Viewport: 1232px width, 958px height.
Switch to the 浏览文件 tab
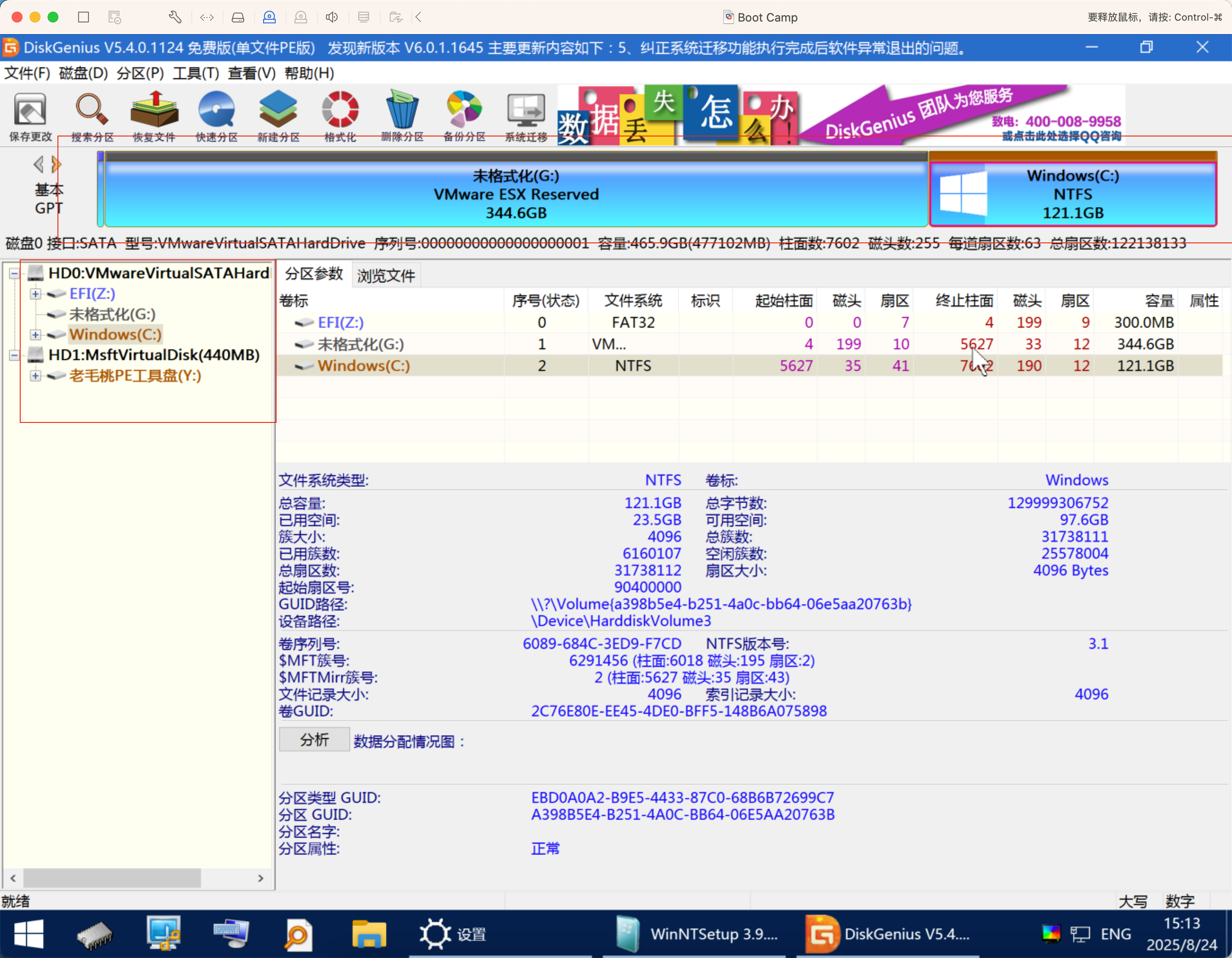pos(386,275)
